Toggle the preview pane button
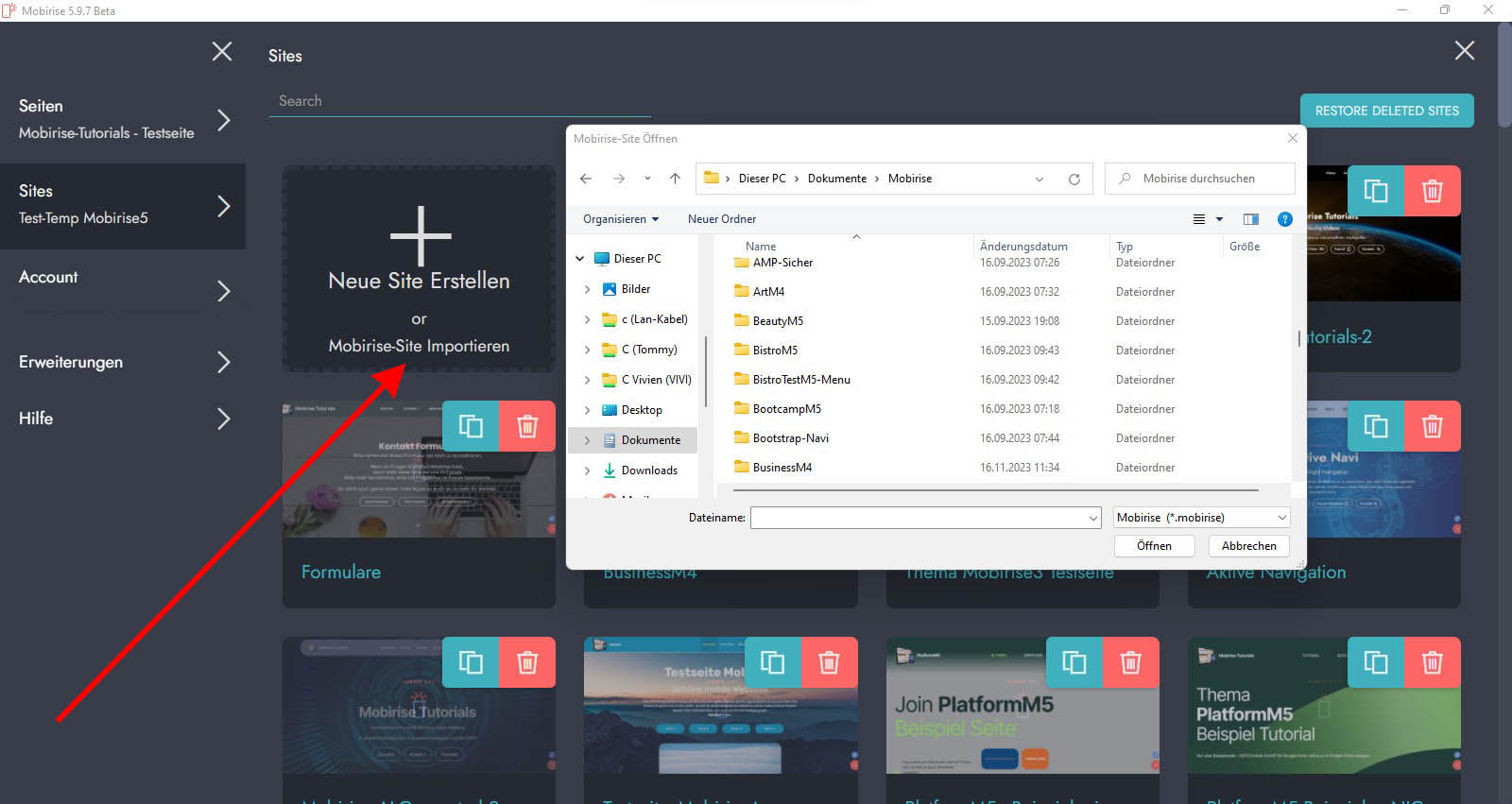Viewport: 1512px width, 804px height. [x=1251, y=219]
